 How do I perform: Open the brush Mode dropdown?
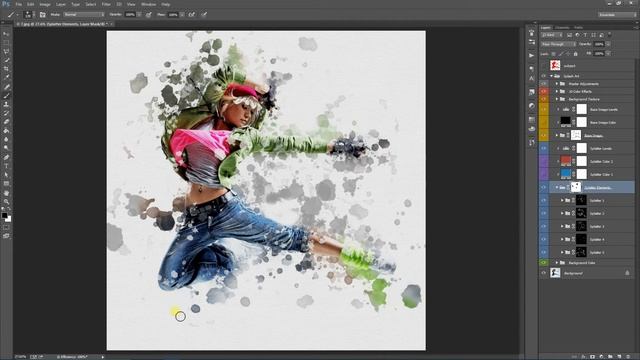pyautogui.click(x=84, y=15)
